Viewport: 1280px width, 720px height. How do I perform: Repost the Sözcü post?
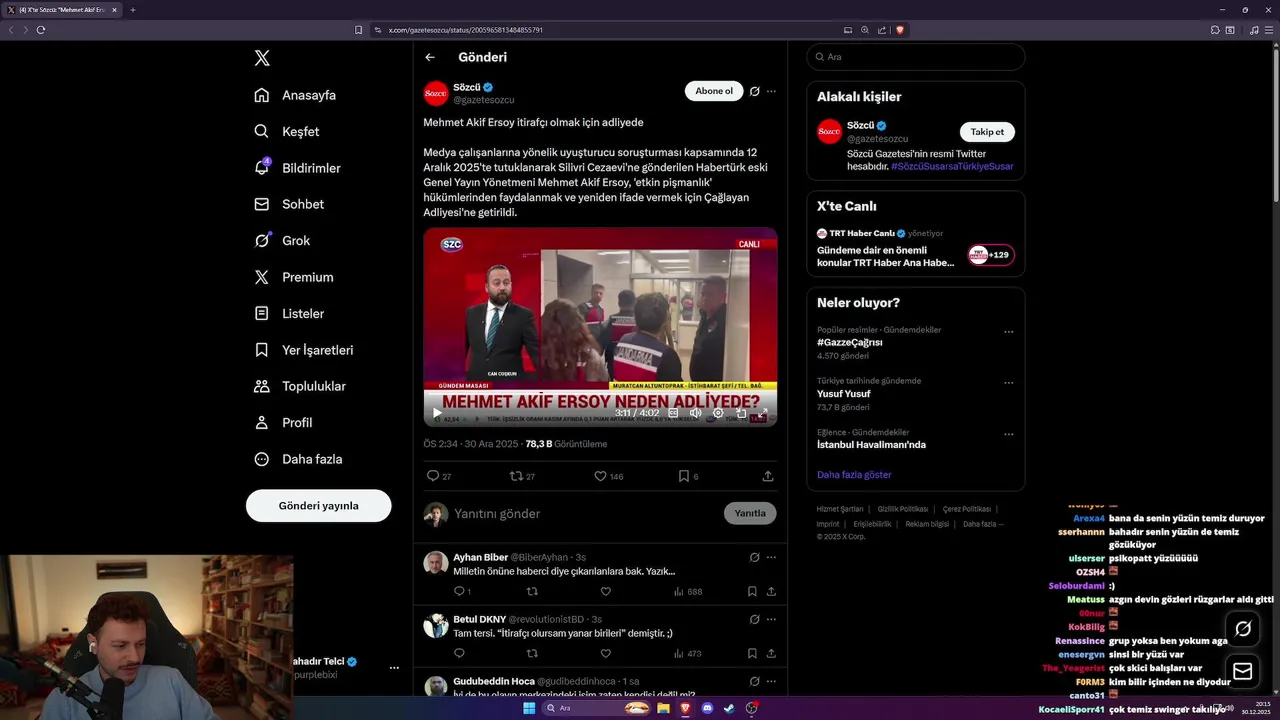pos(522,476)
